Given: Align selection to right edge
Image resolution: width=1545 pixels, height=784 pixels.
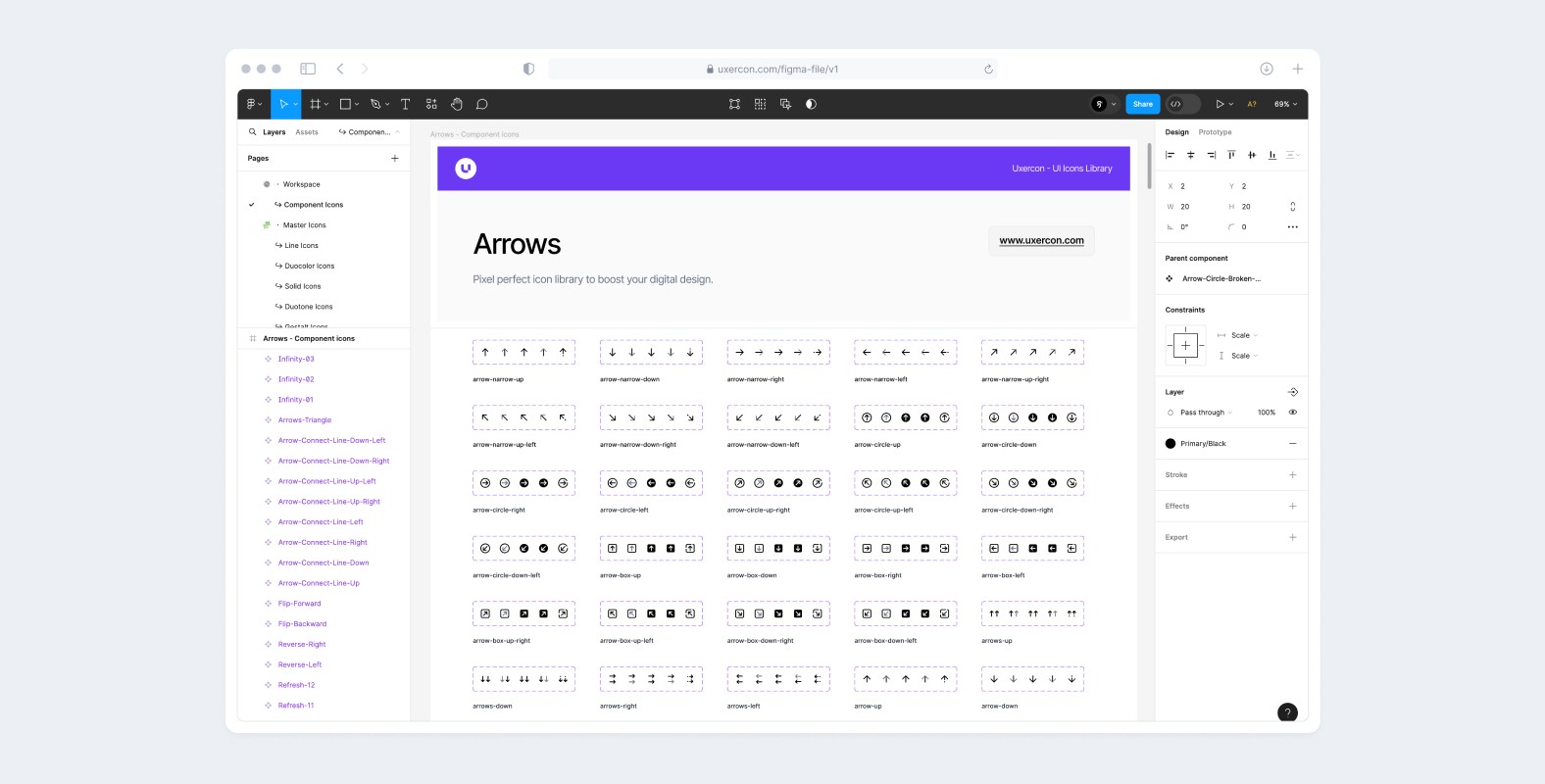Looking at the screenshot, I should tap(1211, 155).
